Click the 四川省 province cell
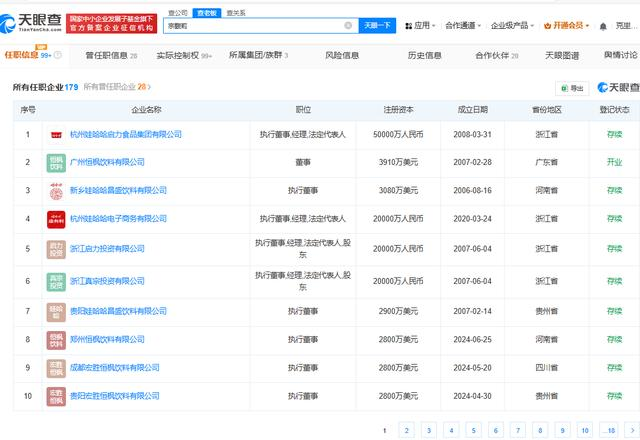Screen dimensions: 640x440 click(x=547, y=367)
